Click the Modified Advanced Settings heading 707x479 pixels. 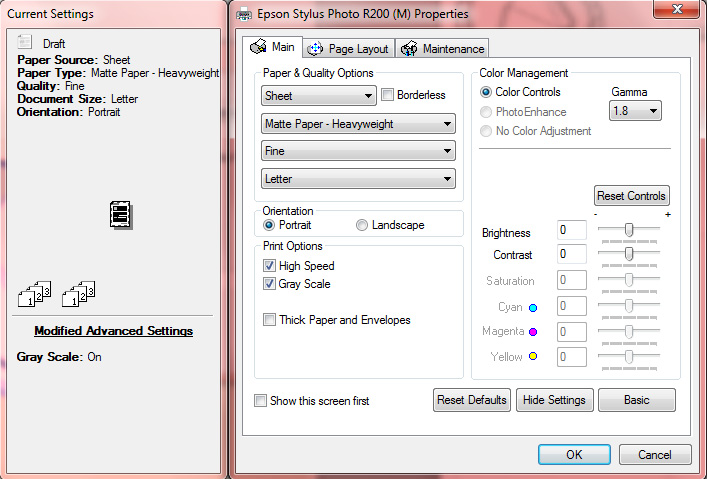[x=114, y=331]
